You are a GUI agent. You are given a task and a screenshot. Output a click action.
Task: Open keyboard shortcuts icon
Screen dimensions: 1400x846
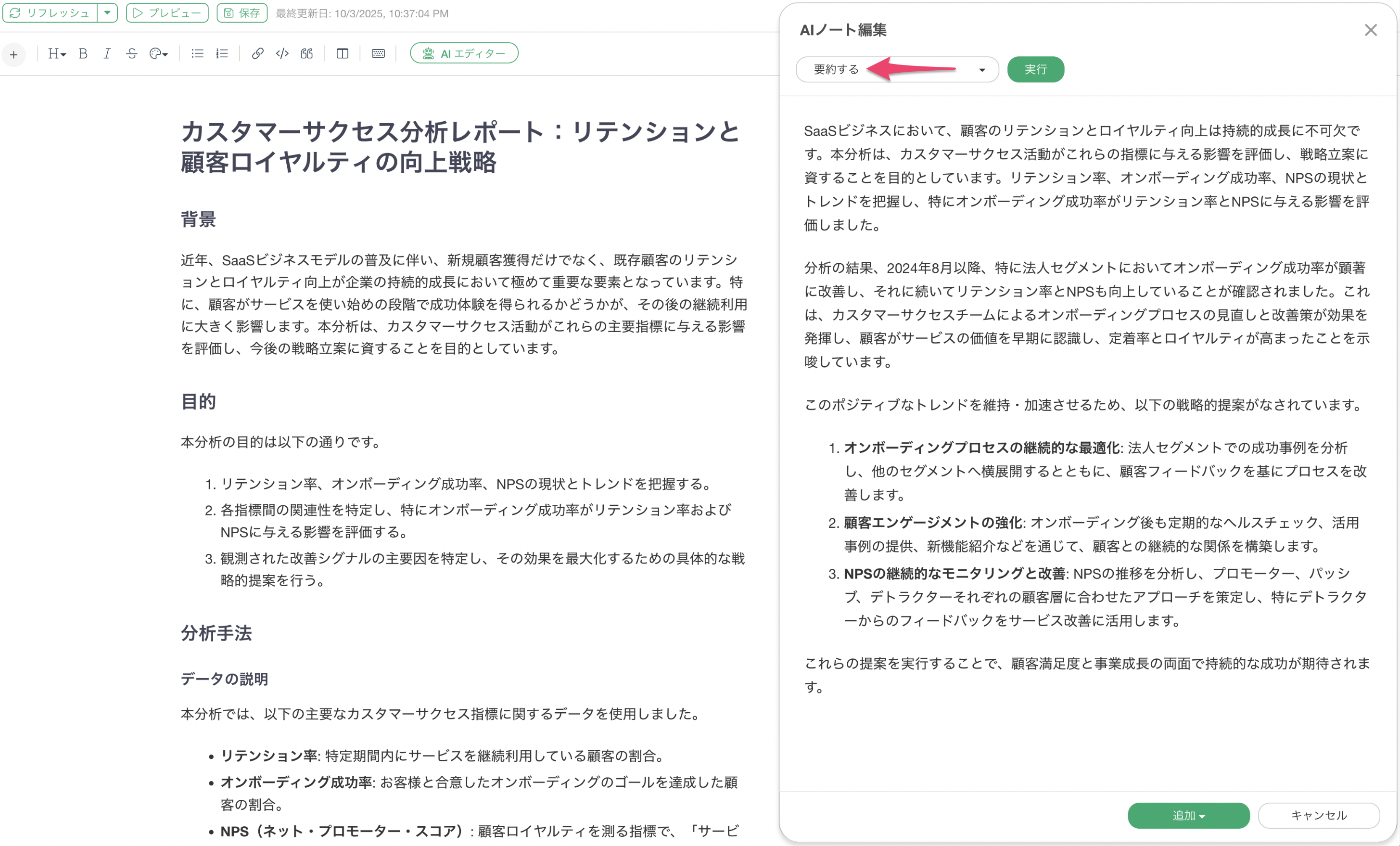point(378,53)
